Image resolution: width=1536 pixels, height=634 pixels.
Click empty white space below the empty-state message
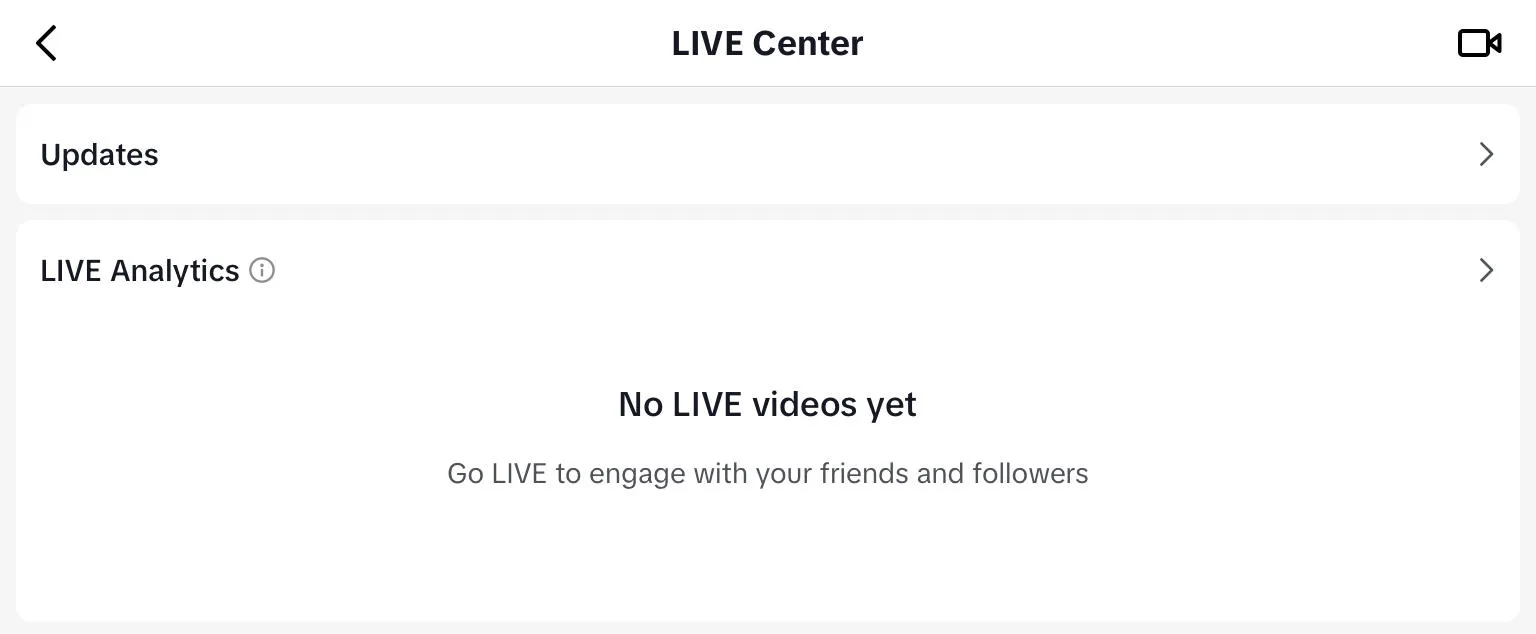pos(768,560)
